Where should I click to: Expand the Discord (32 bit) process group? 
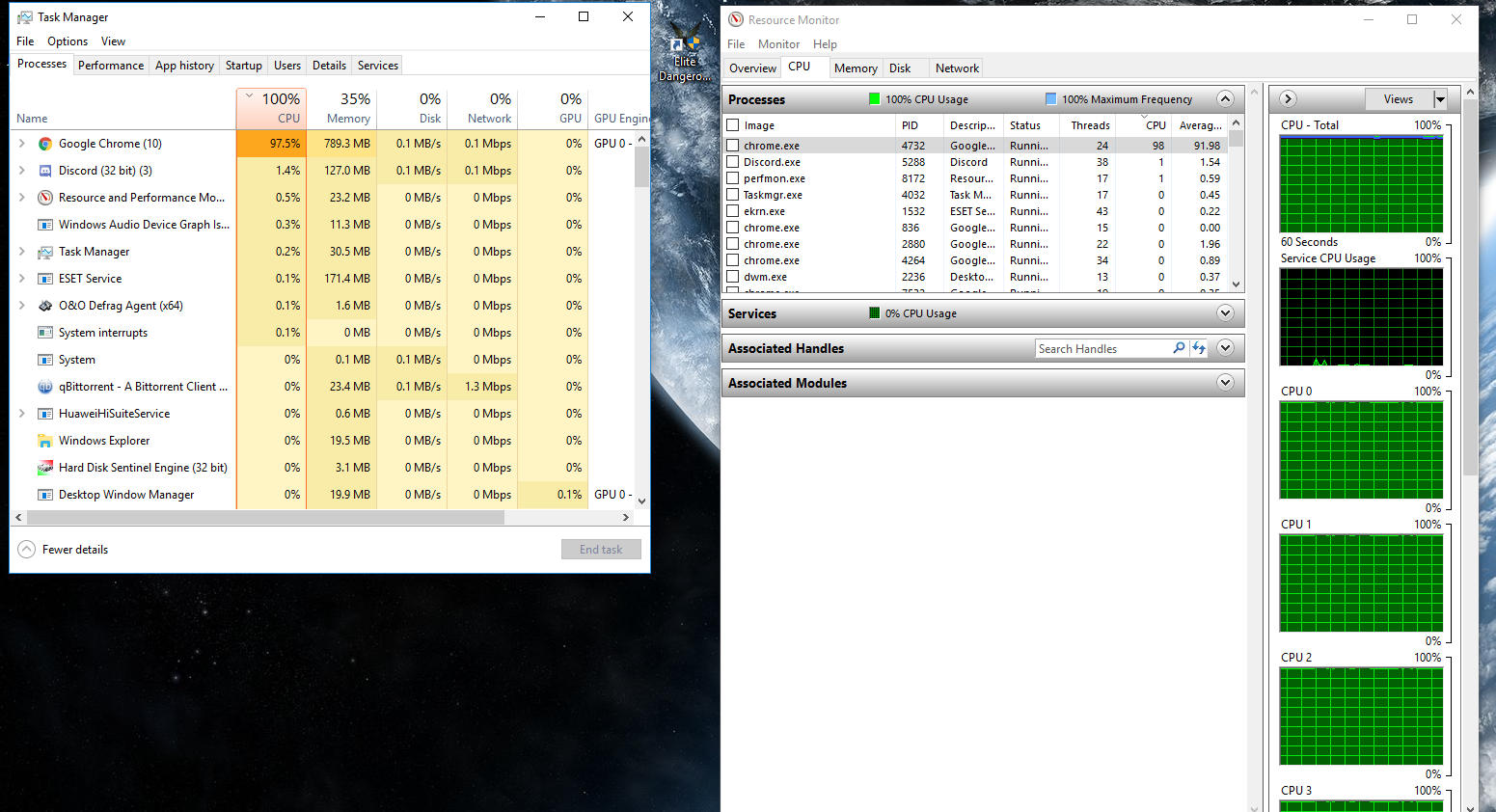point(22,171)
